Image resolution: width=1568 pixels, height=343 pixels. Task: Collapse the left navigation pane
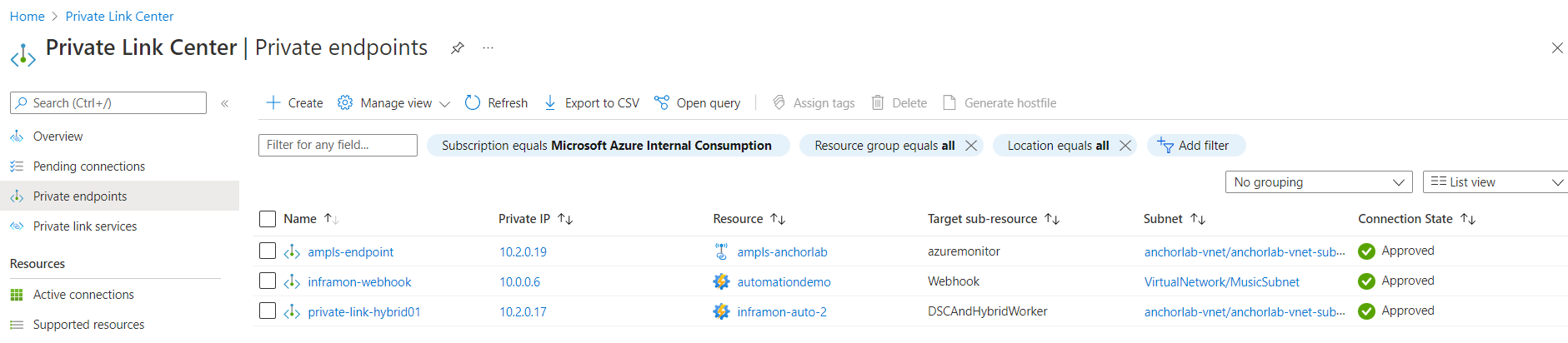(224, 103)
